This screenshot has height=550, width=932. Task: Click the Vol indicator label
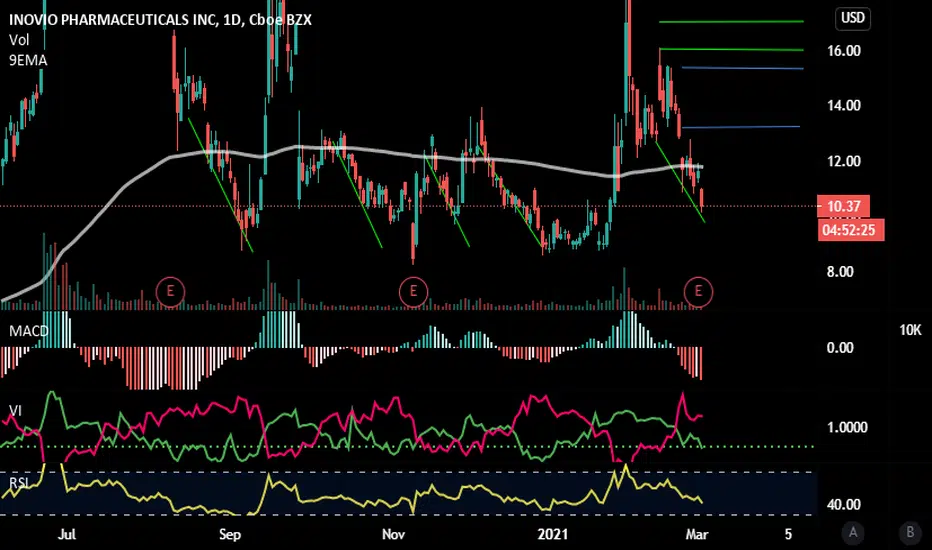(x=19, y=40)
